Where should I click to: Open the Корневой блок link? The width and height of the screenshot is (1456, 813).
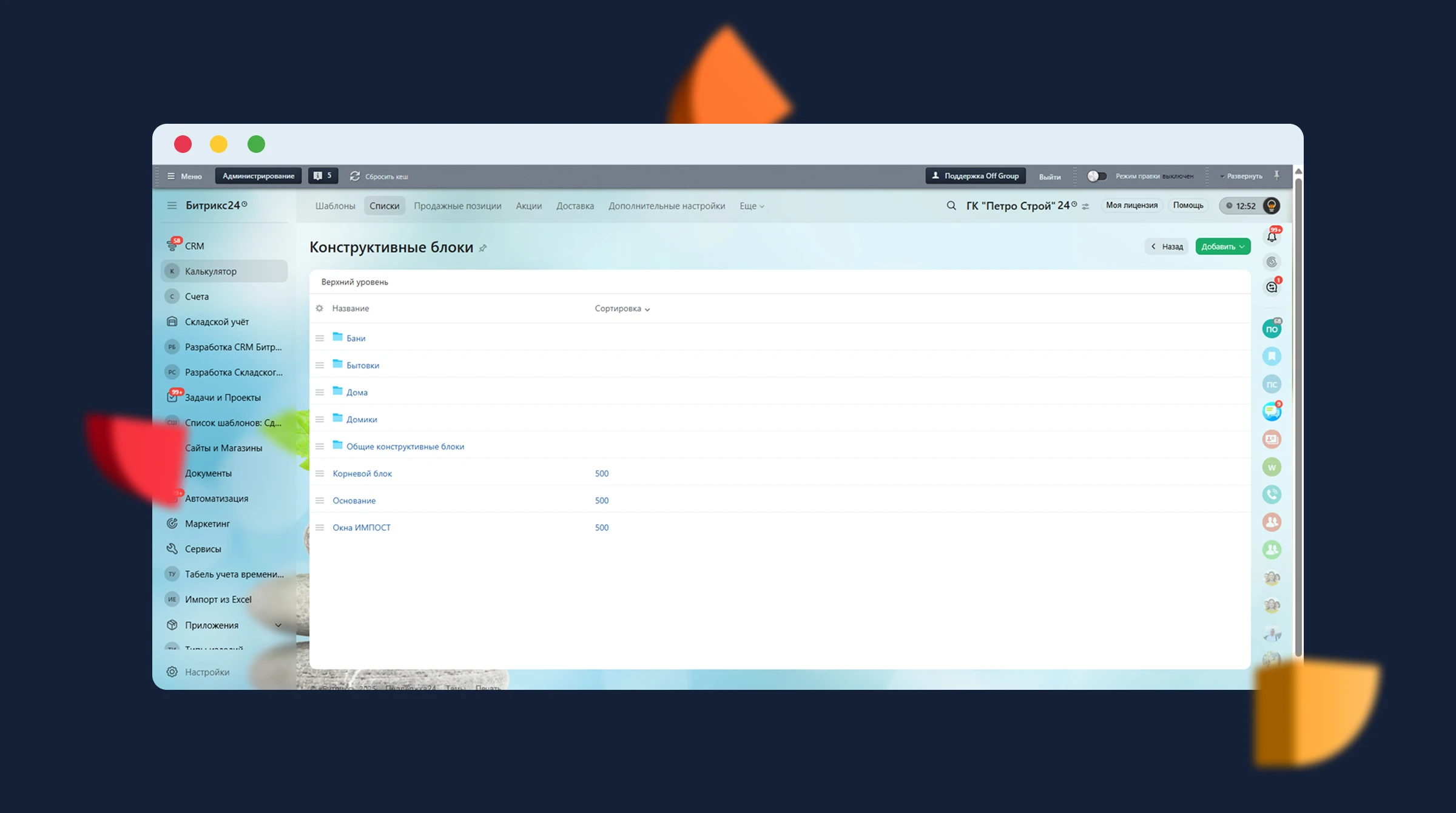[x=362, y=473]
